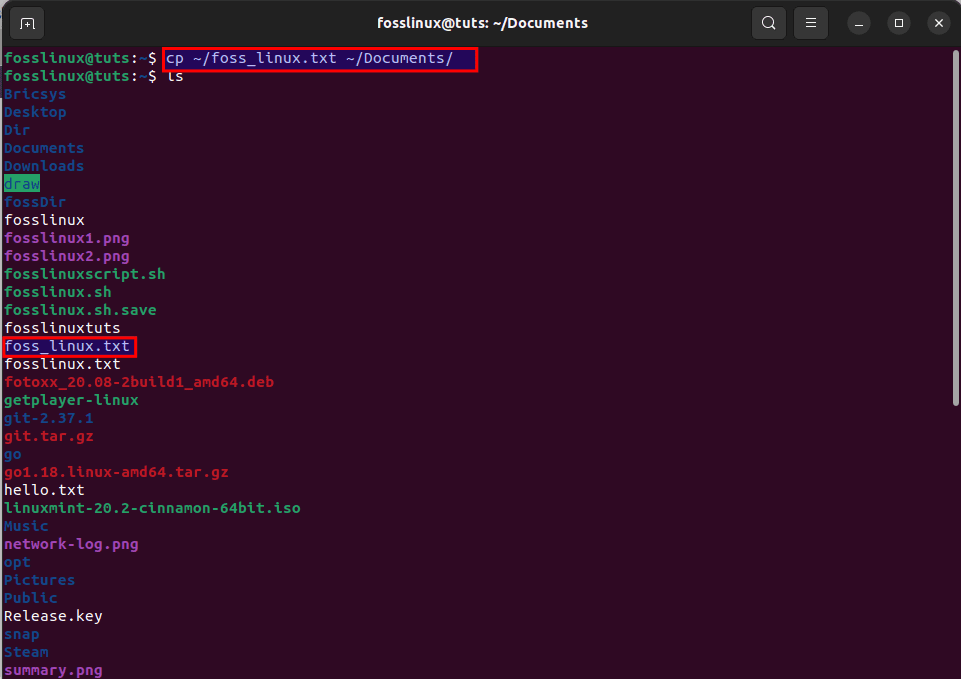
Task: Click the Downloads folder name in listing
Action: click(44, 166)
